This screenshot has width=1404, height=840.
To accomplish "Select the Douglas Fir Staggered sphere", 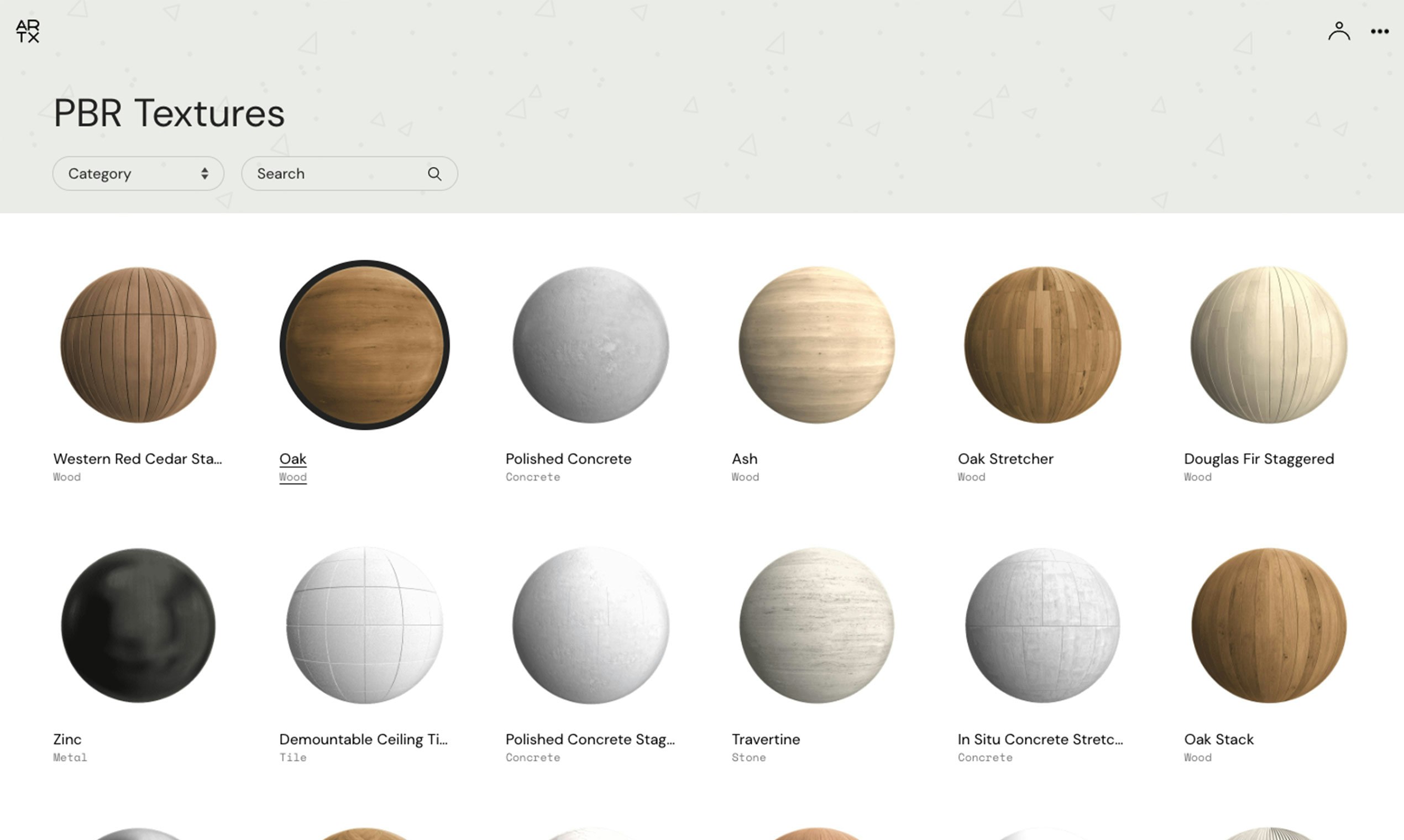I will tap(1269, 345).
